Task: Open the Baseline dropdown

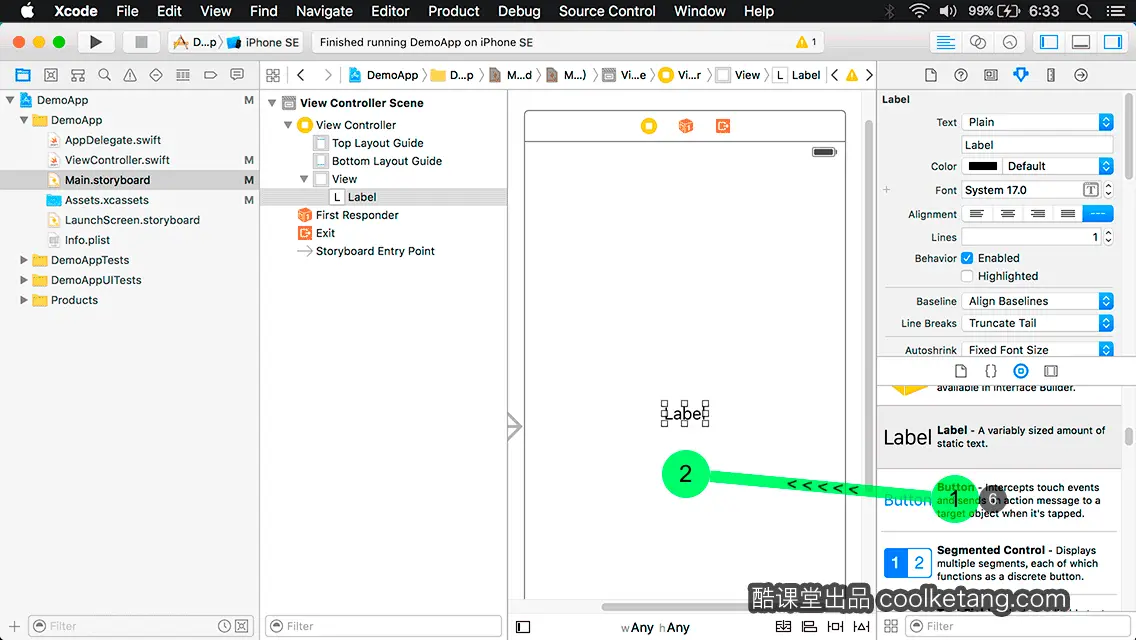Action: pyautogui.click(x=1037, y=301)
